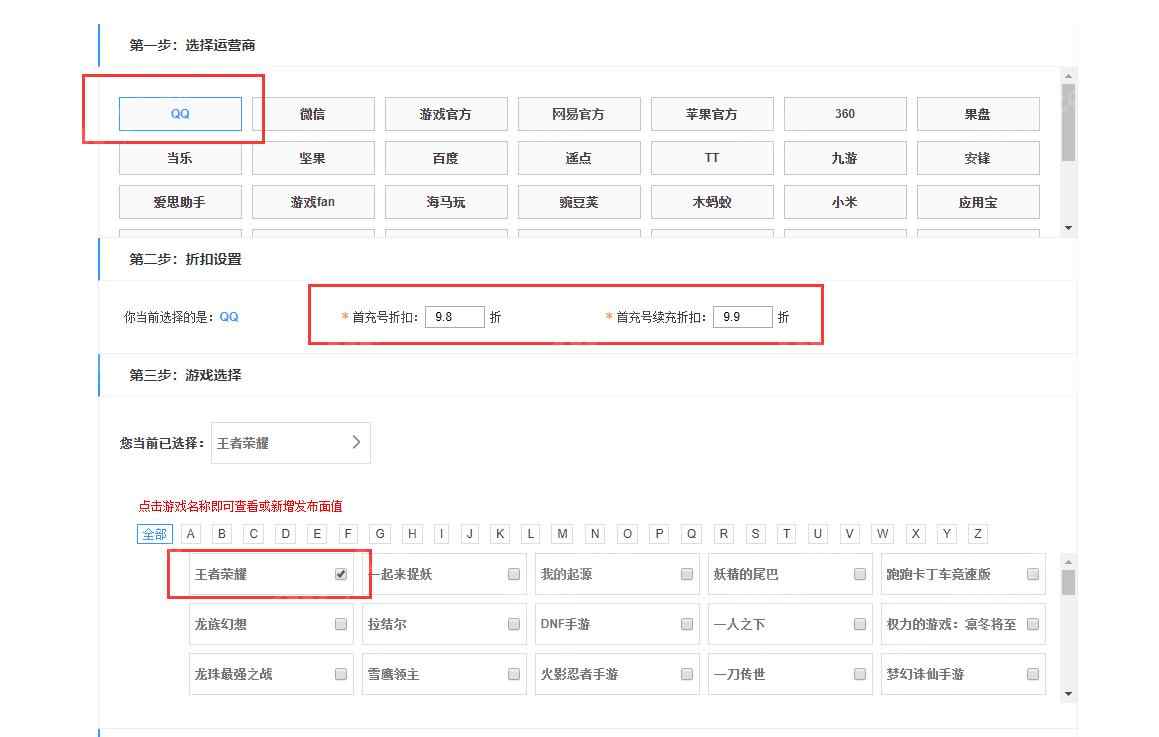Filter games by letter Q
This screenshot has height=737, width=1159.
pyautogui.click(x=691, y=534)
